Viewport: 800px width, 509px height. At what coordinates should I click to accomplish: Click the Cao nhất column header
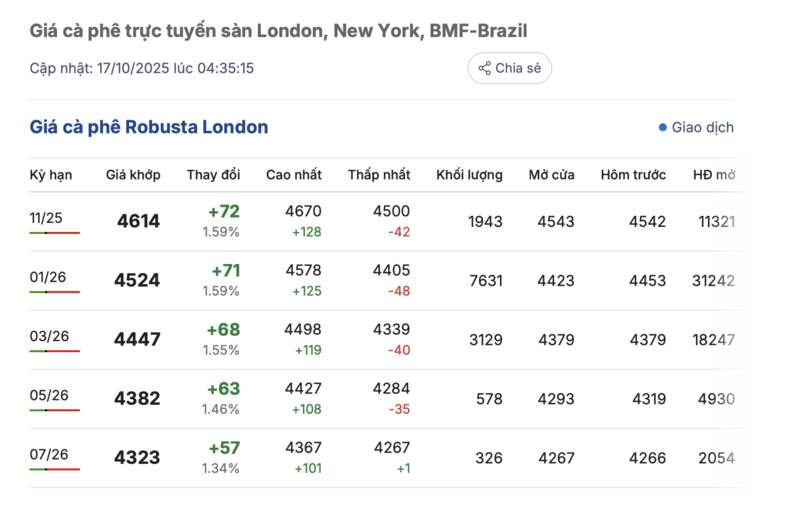point(294,175)
